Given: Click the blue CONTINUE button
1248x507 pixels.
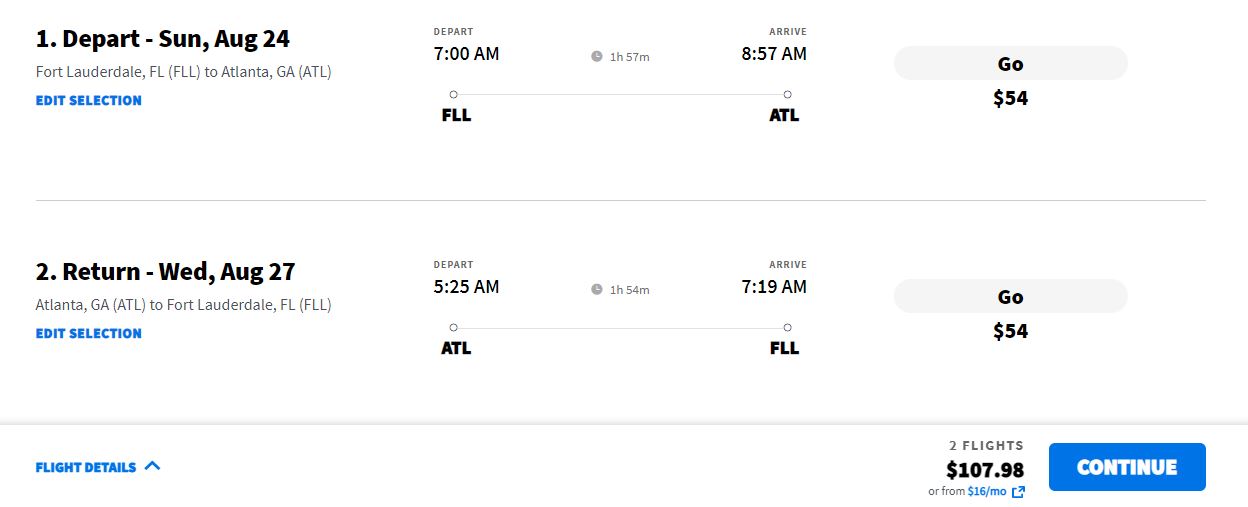Looking at the screenshot, I should click(1127, 467).
